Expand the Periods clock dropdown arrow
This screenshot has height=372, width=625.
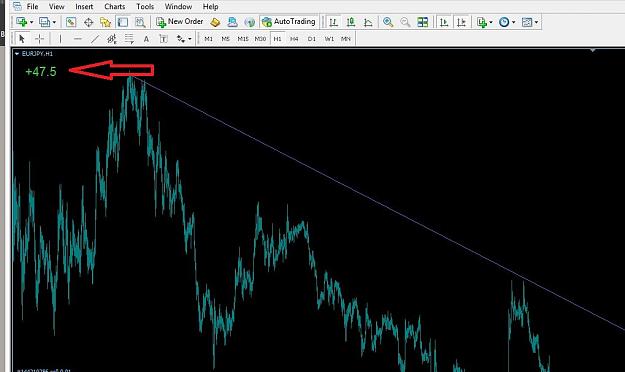(x=513, y=22)
